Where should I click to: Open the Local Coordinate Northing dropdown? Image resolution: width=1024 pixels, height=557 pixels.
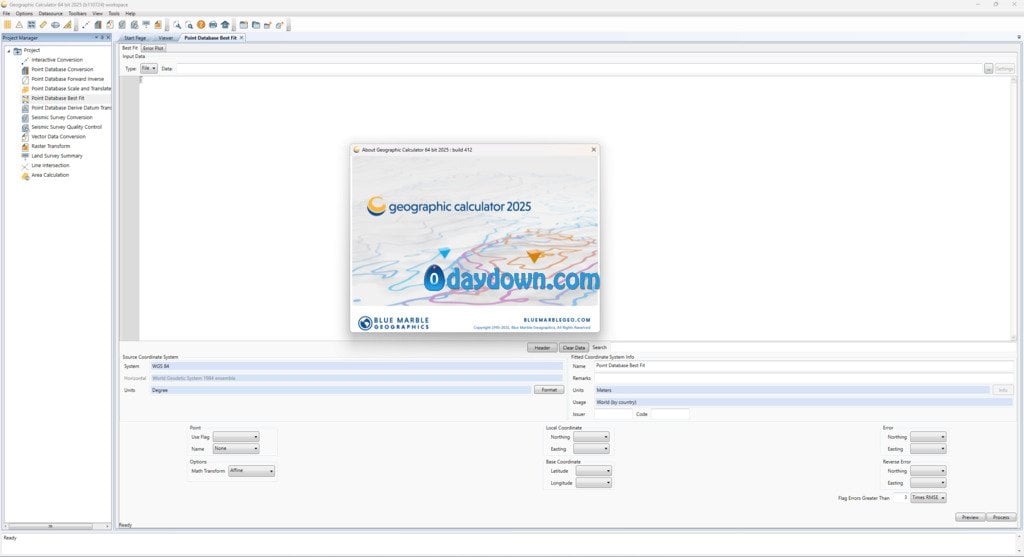coord(591,437)
